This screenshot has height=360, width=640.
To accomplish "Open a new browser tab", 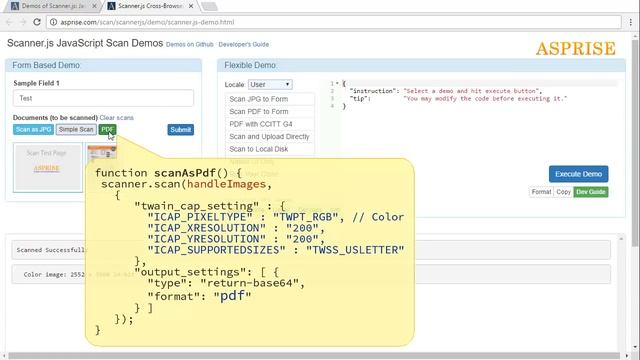I will (x=209, y=6).
